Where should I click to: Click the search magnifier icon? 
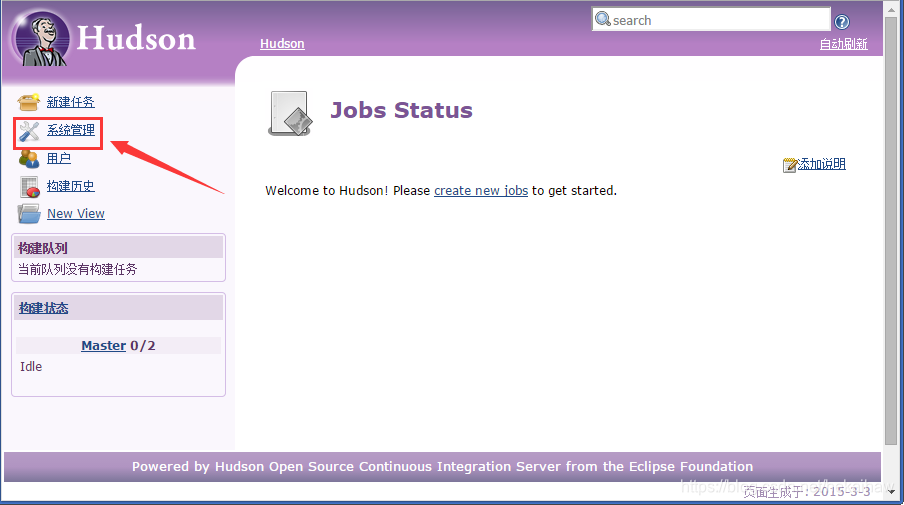click(602, 19)
